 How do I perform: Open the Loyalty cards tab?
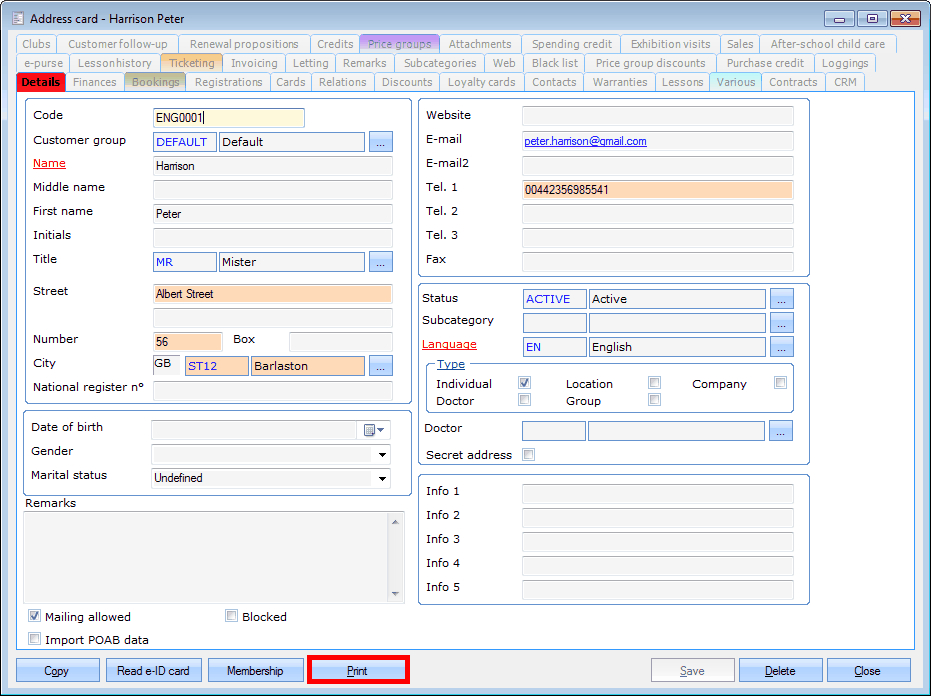tap(481, 82)
